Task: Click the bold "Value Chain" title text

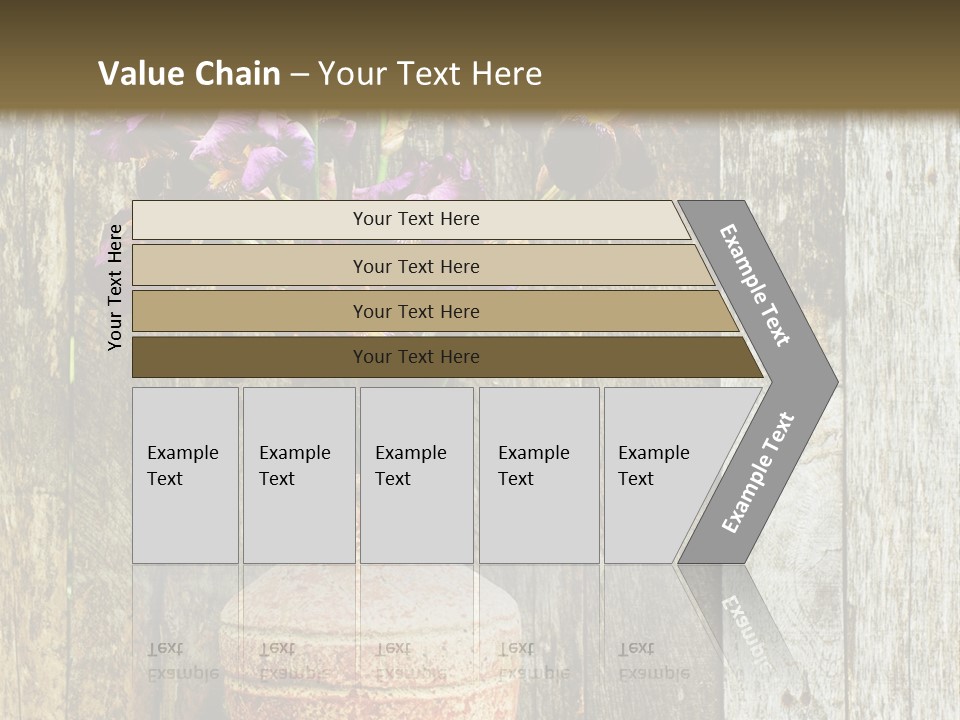Action: click(x=189, y=74)
